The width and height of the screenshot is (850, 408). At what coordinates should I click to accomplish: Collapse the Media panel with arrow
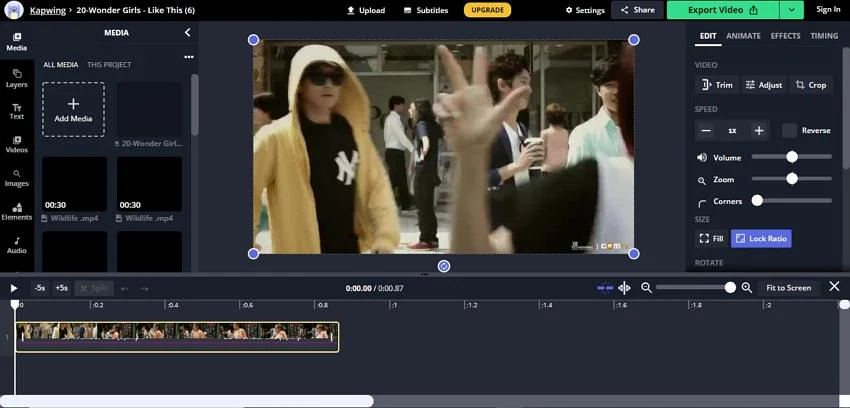(188, 33)
